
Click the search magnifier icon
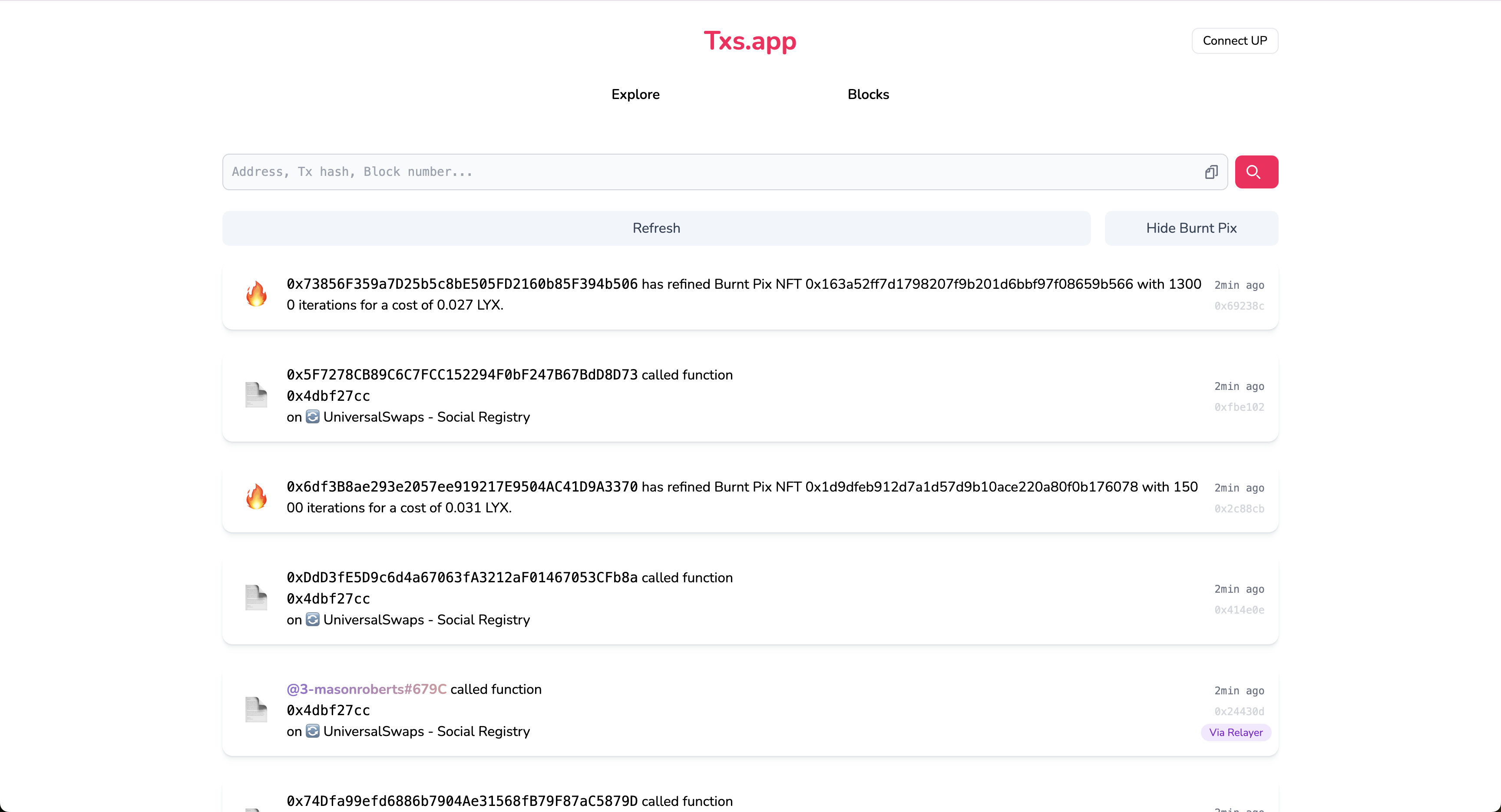[x=1256, y=171]
